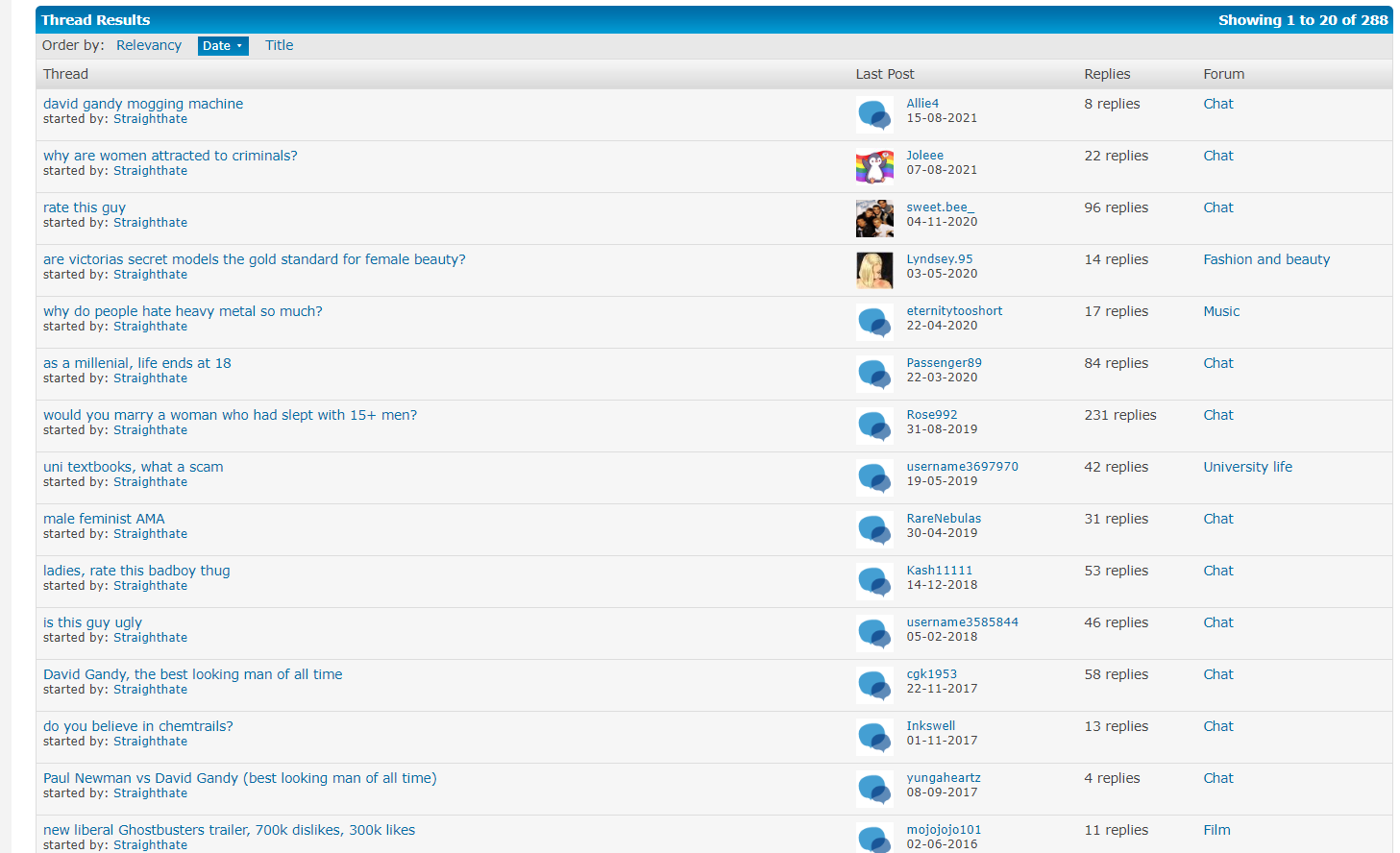Click Lyndsey.95's blonde avatar picture
The image size is (1400, 853).
tap(874, 271)
